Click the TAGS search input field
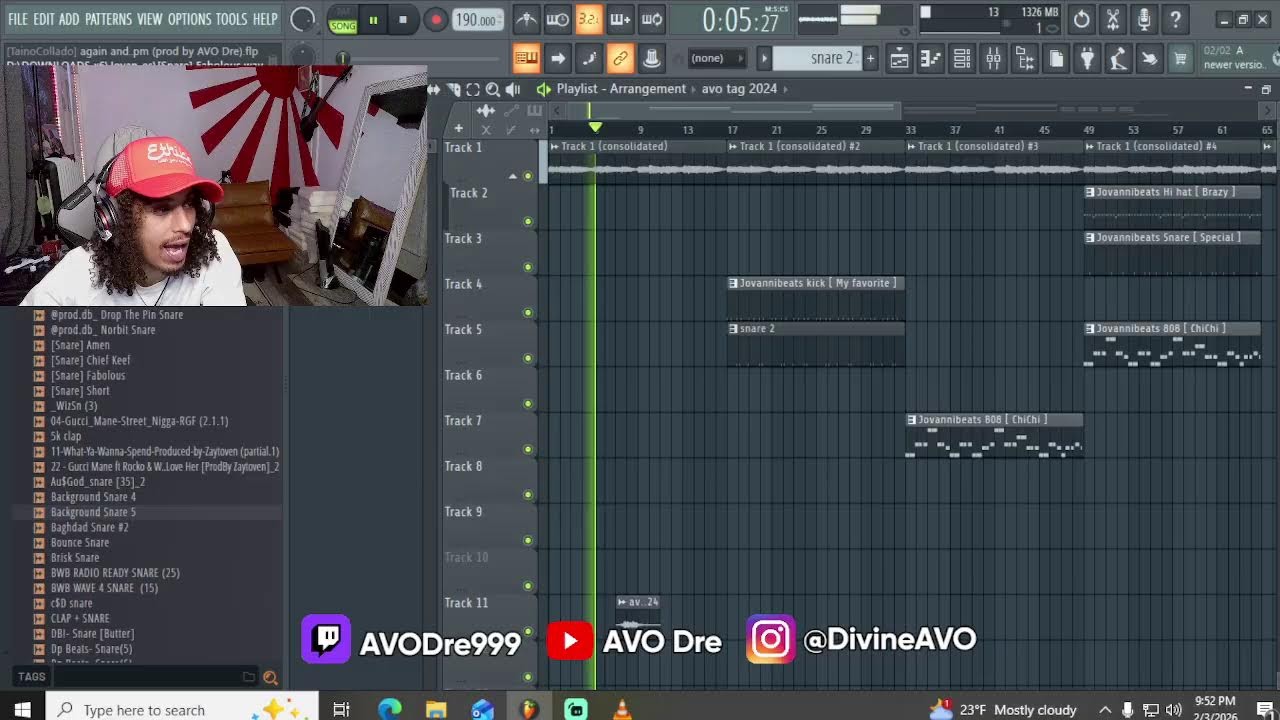This screenshot has width=1280, height=720. [x=145, y=677]
